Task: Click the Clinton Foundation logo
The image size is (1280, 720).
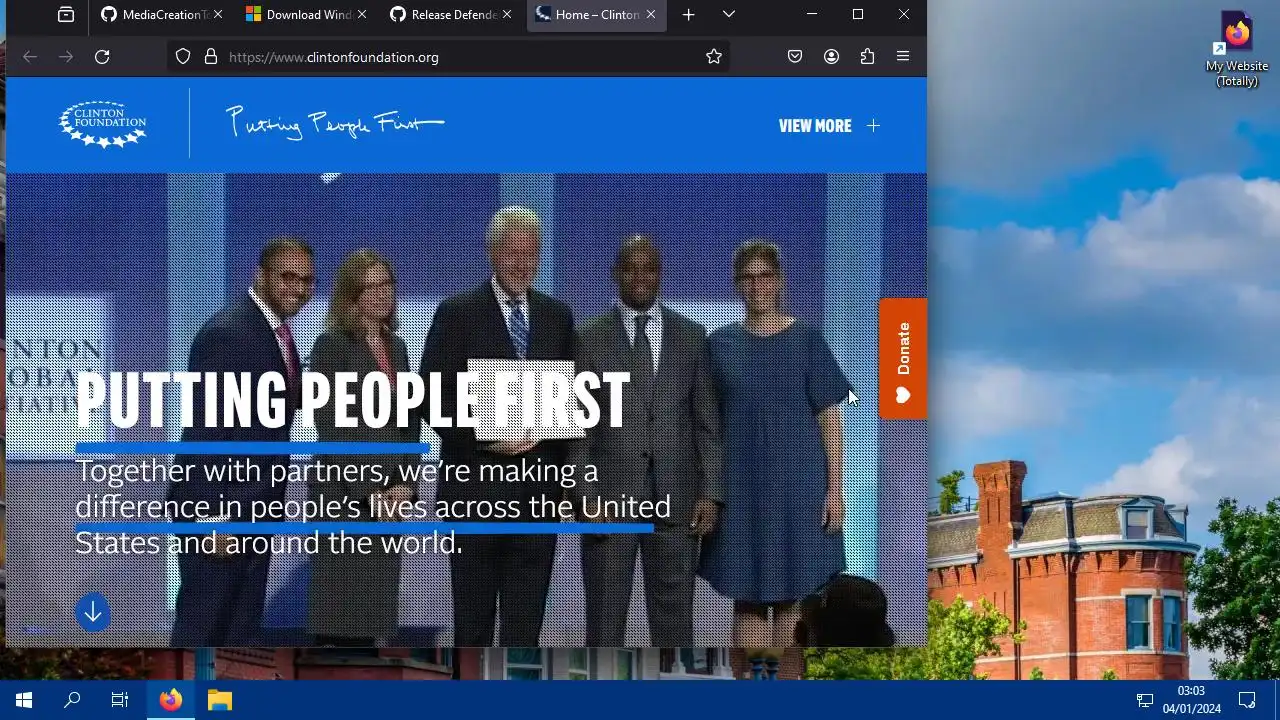Action: tap(103, 124)
